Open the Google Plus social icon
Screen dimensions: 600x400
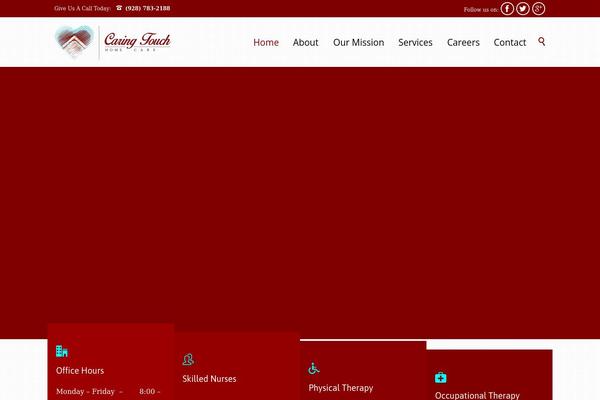click(x=538, y=8)
